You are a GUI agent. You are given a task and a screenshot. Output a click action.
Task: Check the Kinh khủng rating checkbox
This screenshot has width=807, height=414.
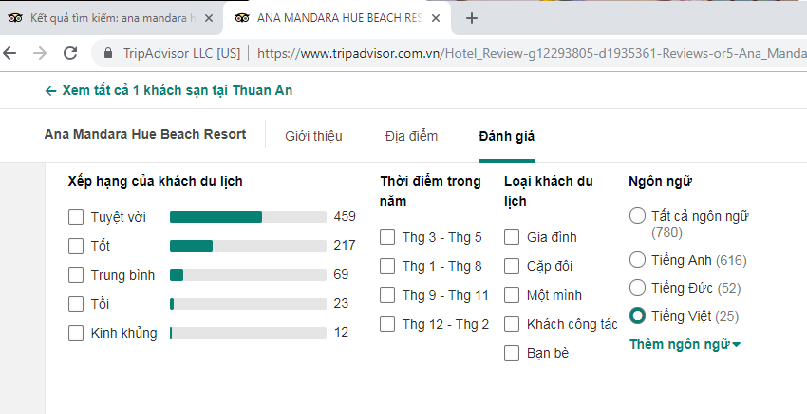click(76, 333)
